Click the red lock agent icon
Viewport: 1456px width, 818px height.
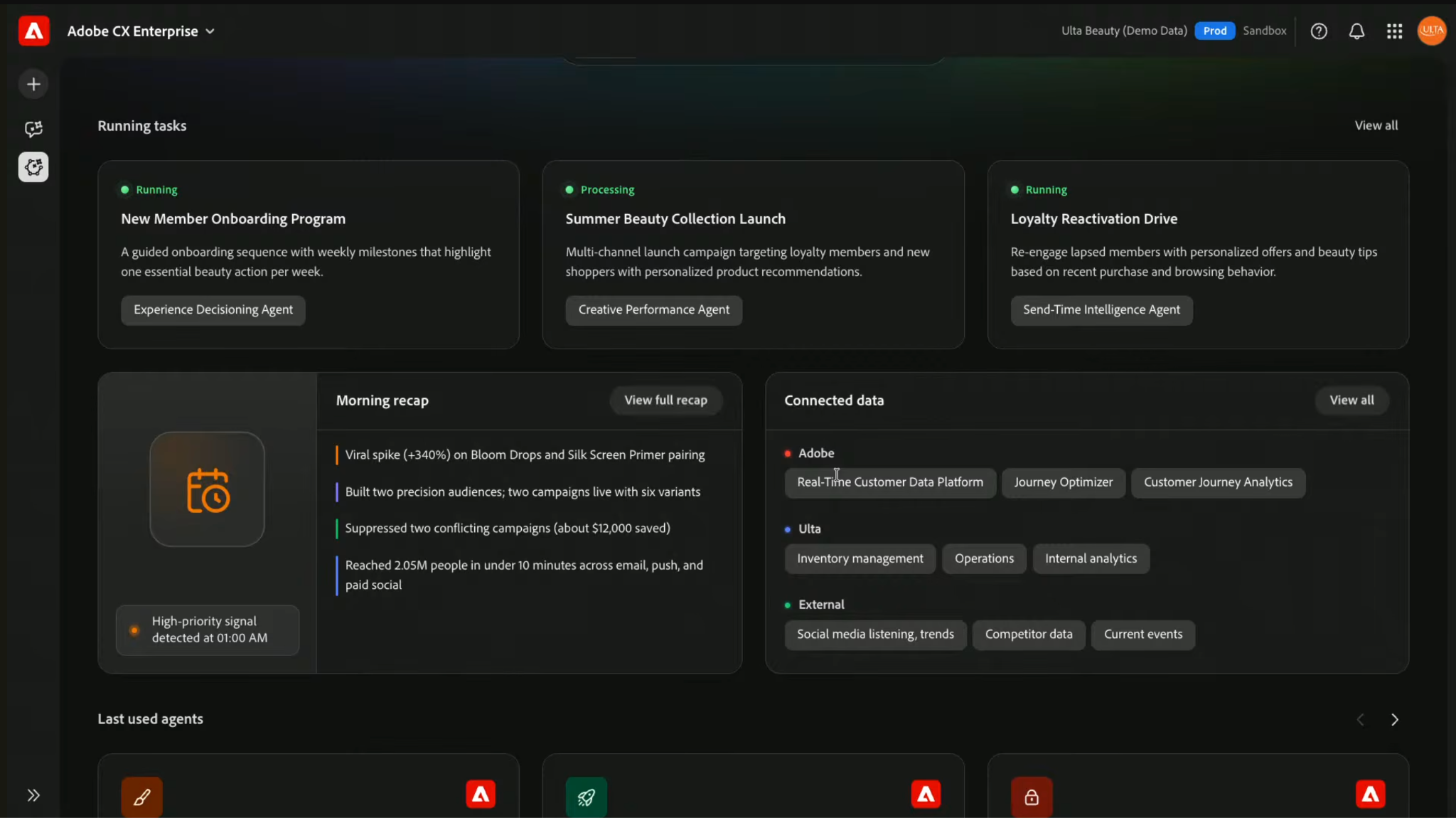pos(1031,797)
